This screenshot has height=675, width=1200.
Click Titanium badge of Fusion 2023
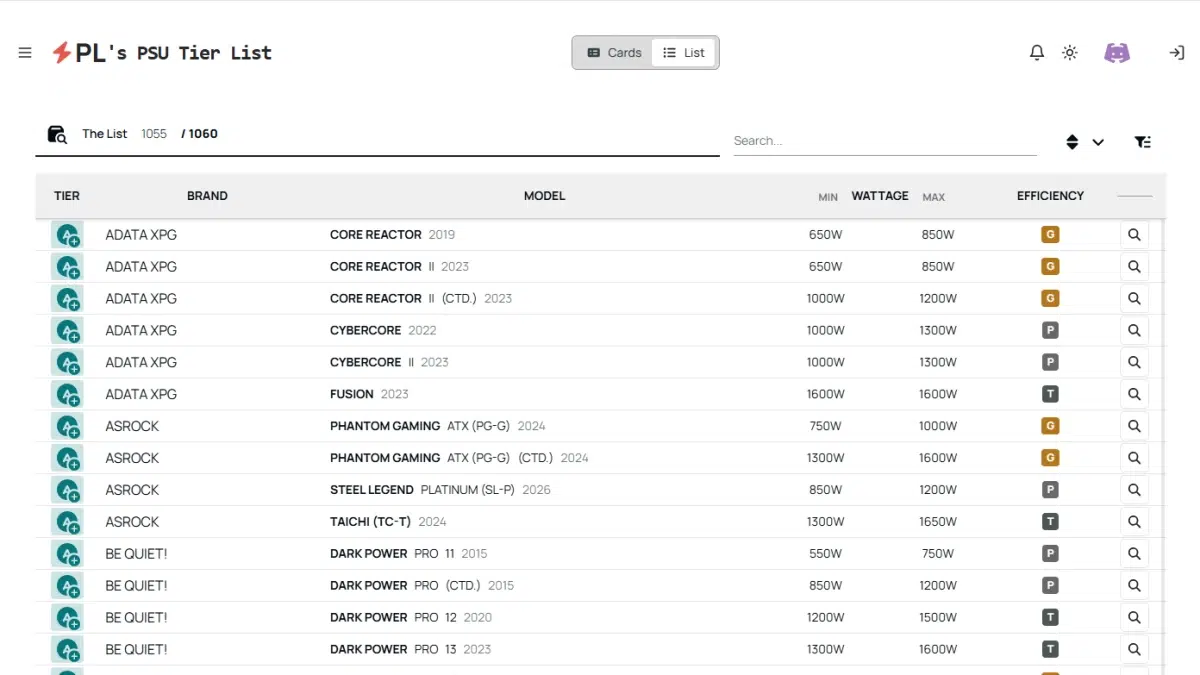coord(1050,394)
